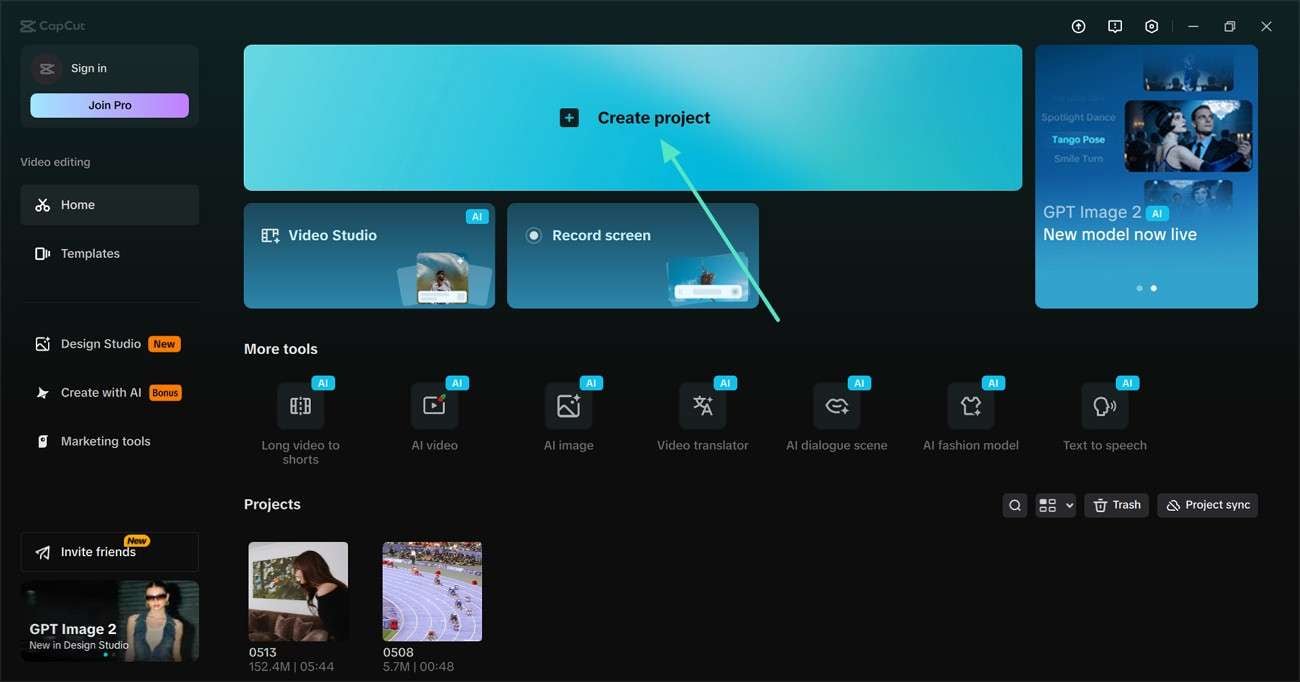Click the Video Studio storyboard icon
The height and width of the screenshot is (682, 1300).
coord(271,236)
